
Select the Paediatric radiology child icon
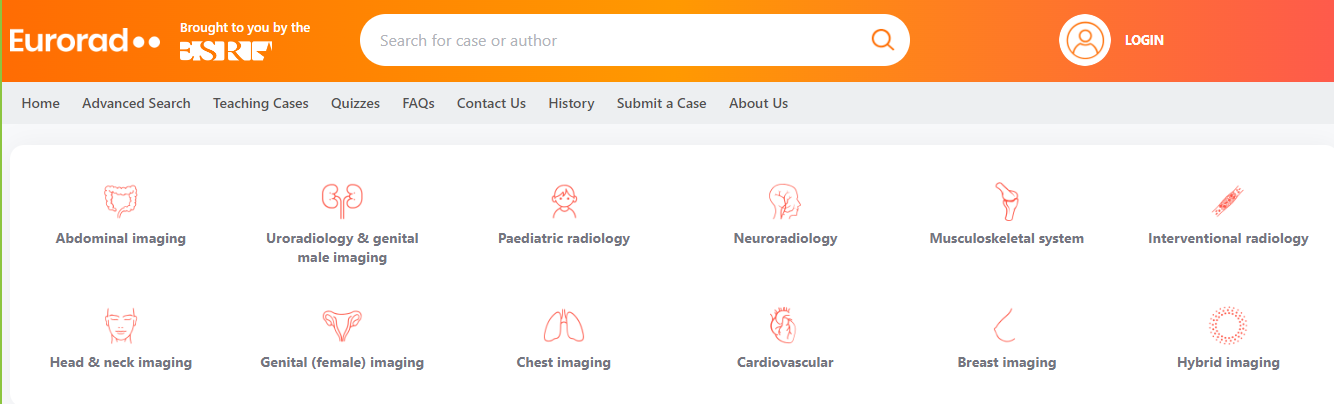tap(564, 201)
